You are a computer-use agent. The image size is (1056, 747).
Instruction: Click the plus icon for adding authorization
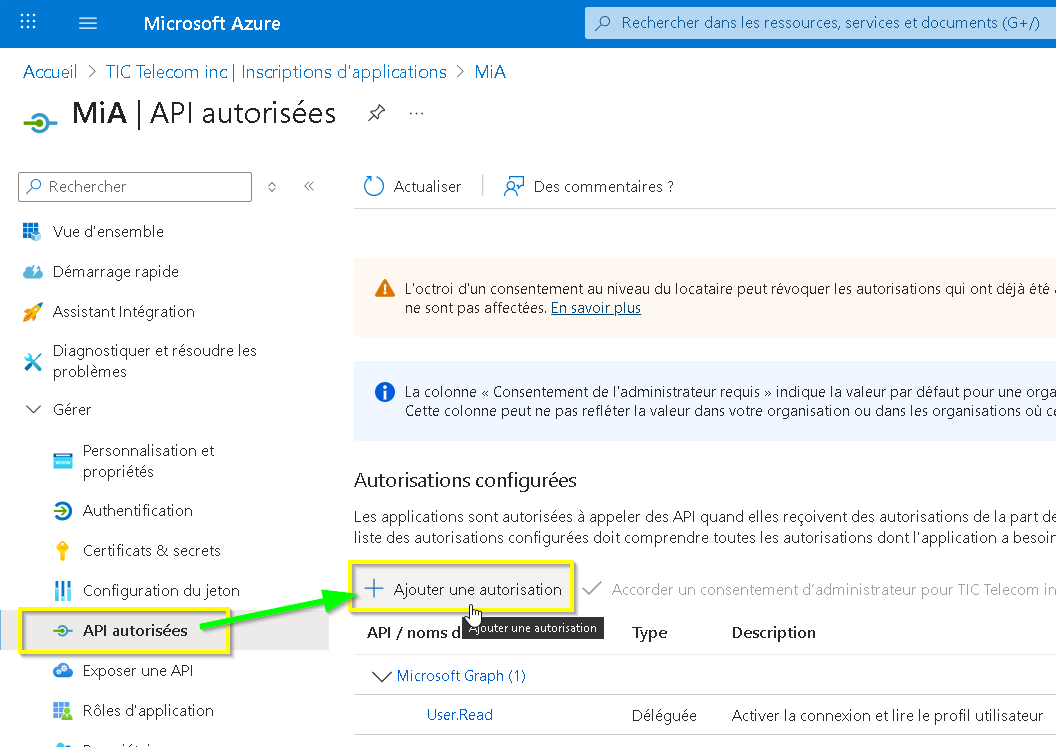374,589
